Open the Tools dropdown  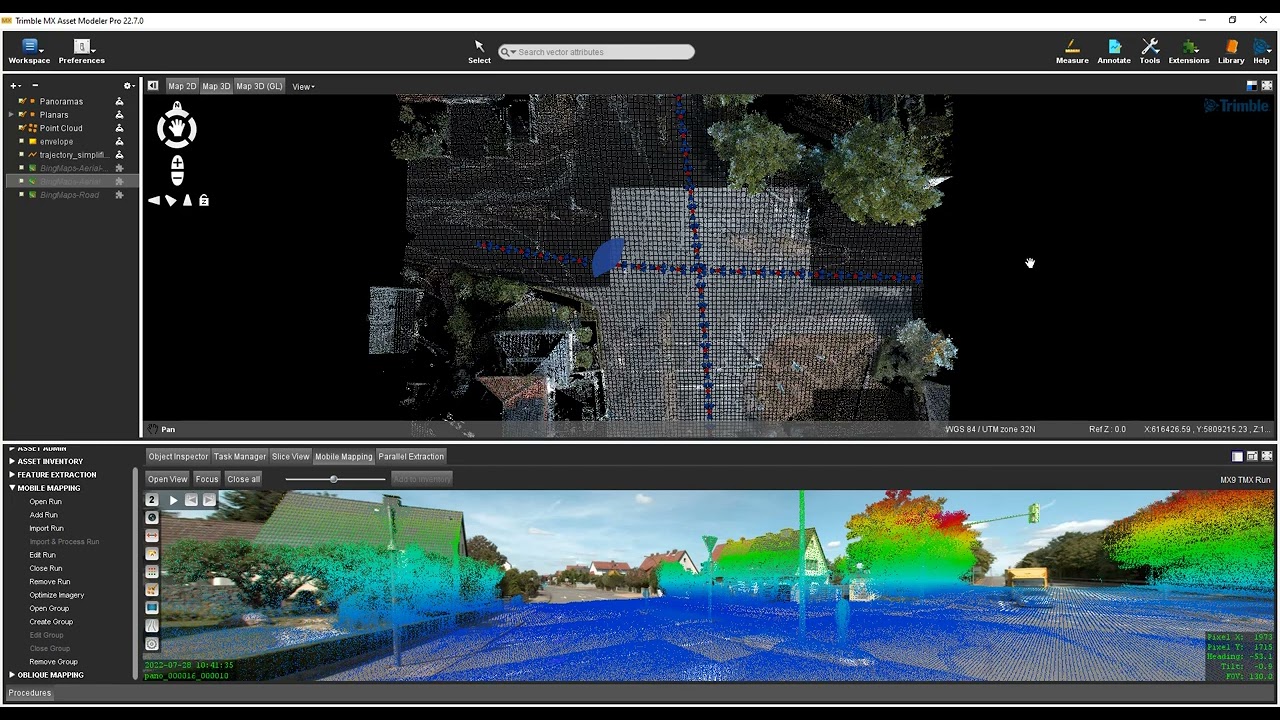click(x=1150, y=52)
